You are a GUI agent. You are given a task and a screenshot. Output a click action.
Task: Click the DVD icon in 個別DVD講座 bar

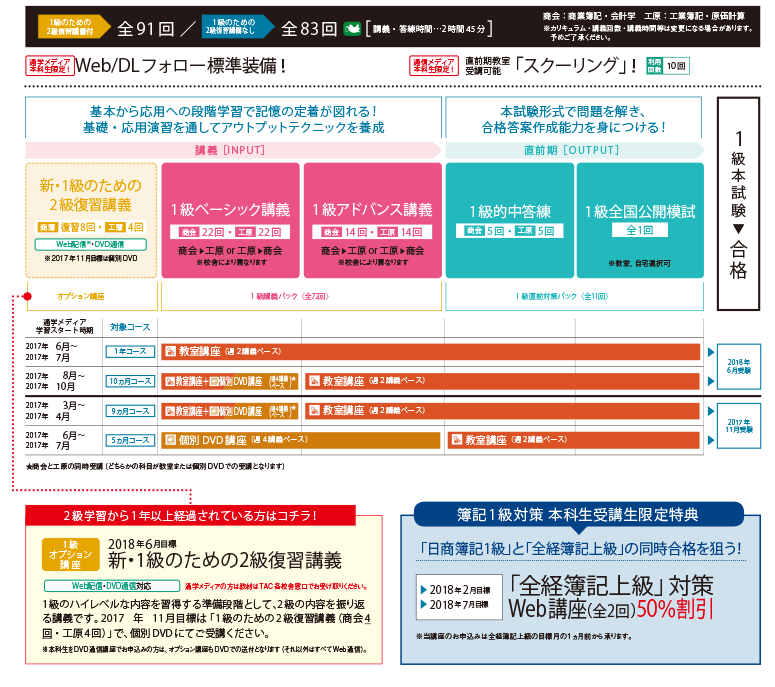(x=170, y=439)
